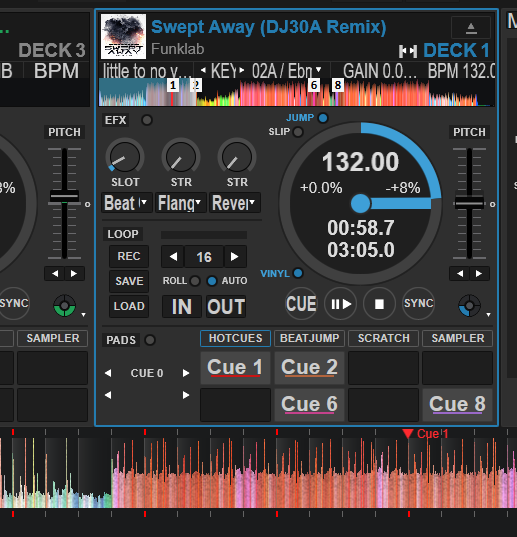Switch pads to the SCRATCH tab
Screen dimensions: 517x537
tap(383, 338)
